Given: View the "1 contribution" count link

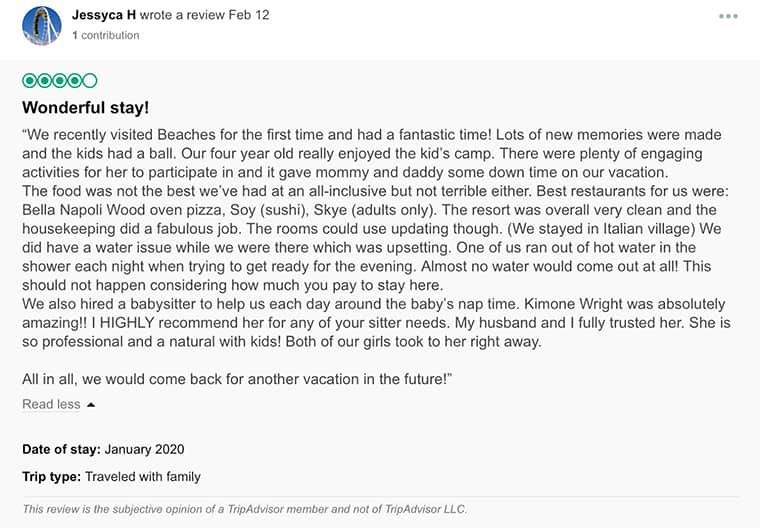Looking at the screenshot, I should [x=106, y=35].
